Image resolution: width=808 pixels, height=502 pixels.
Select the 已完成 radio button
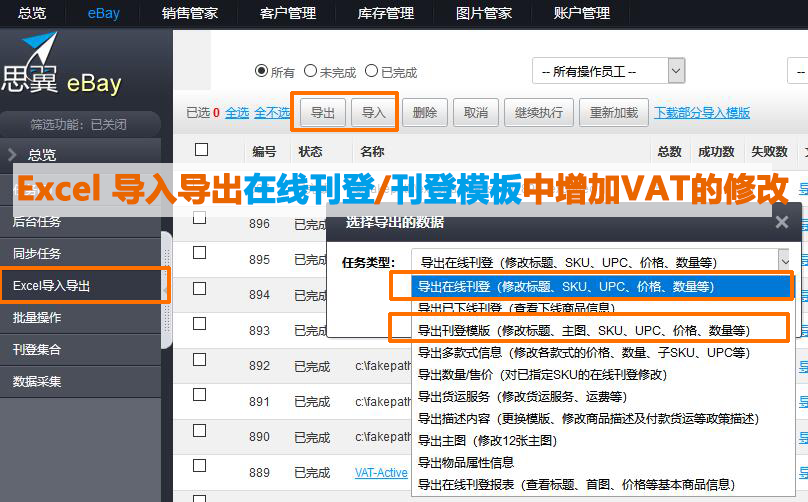click(372, 71)
